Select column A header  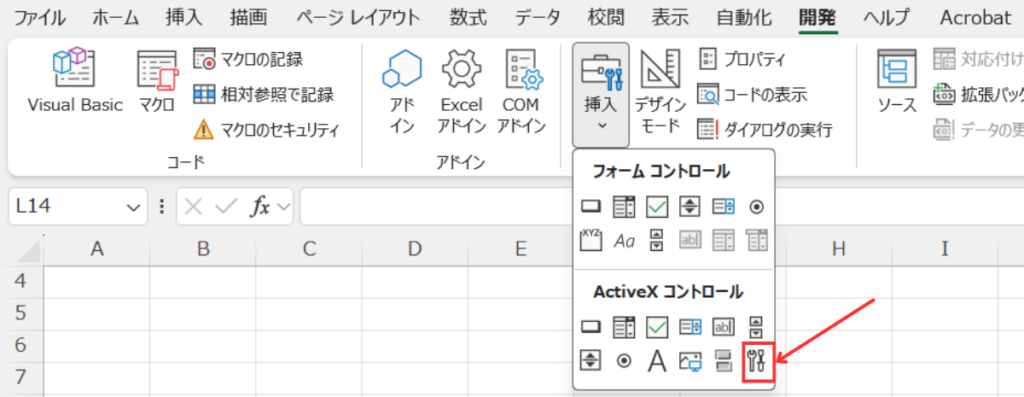pos(97,248)
